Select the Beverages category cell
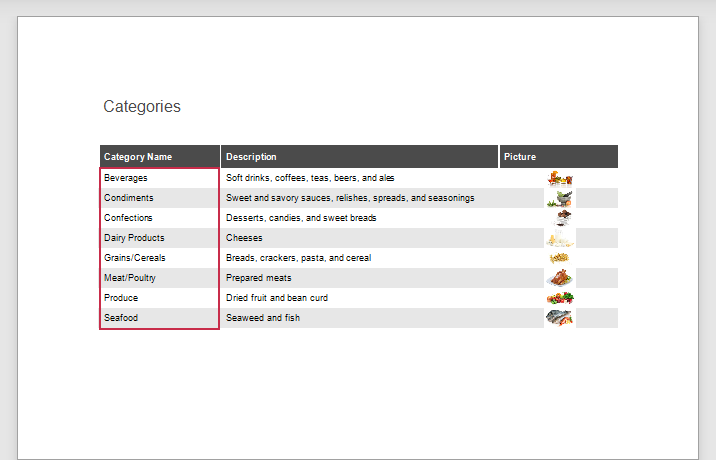This screenshot has height=460, width=716. (x=159, y=178)
